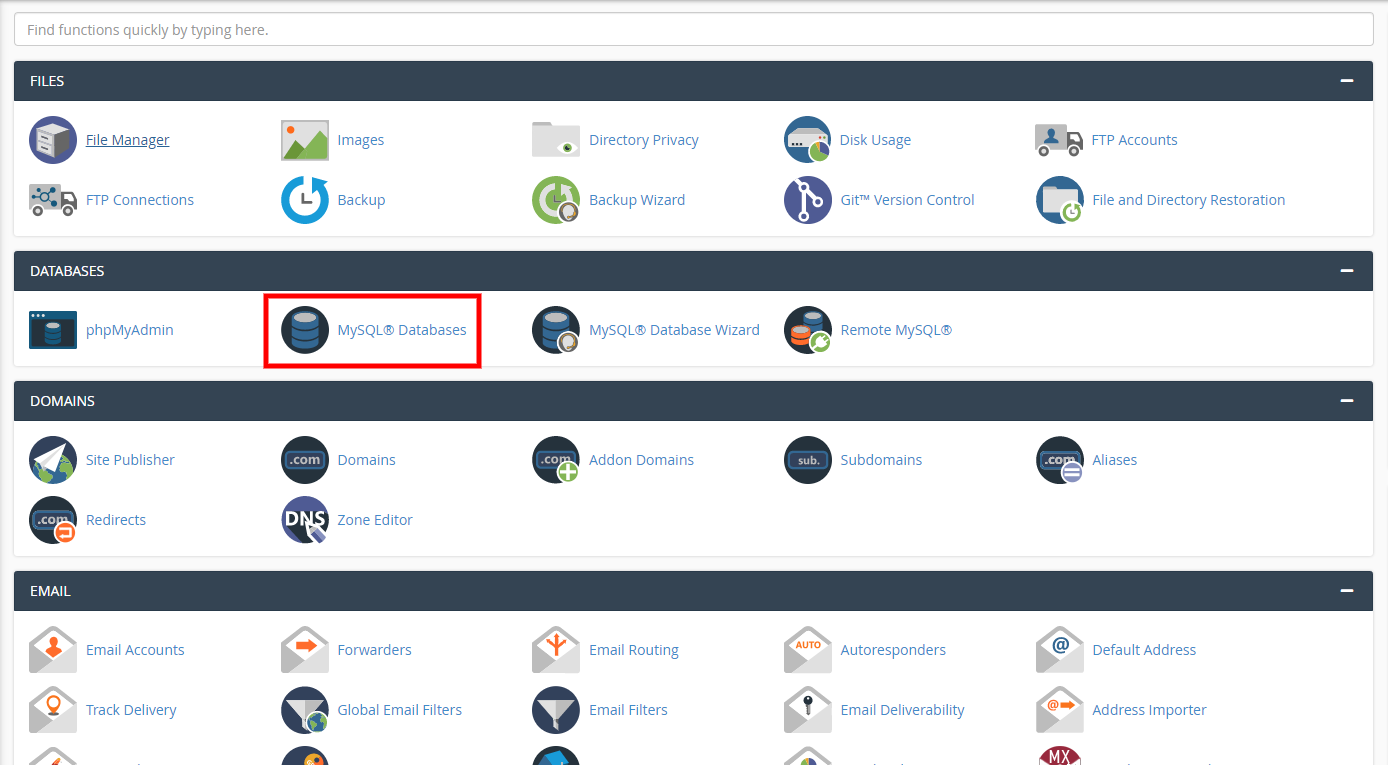Click the Backup Wizard icon
Viewport: 1388px width, 765px height.
pyautogui.click(x=556, y=200)
